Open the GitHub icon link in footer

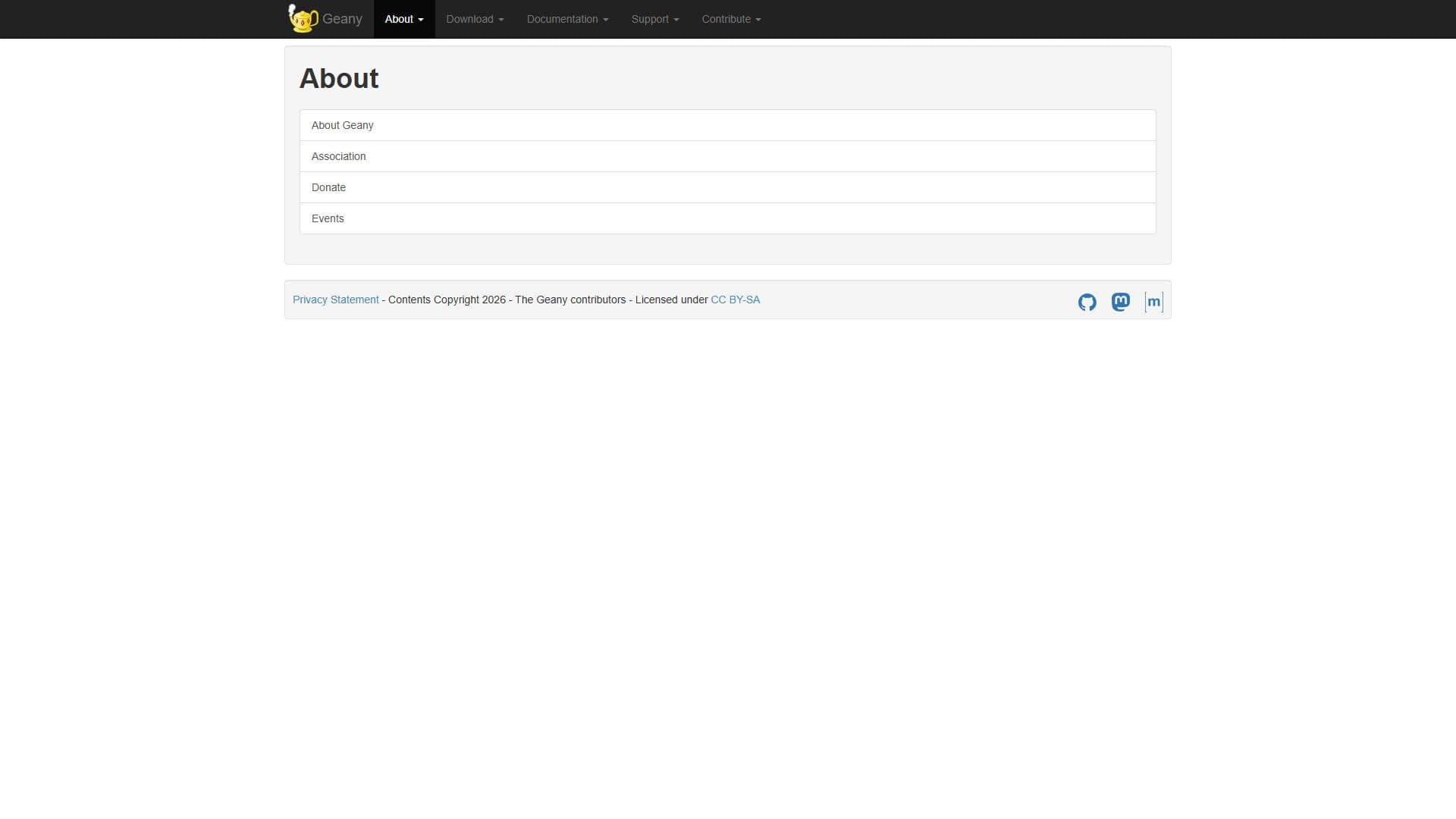point(1087,302)
